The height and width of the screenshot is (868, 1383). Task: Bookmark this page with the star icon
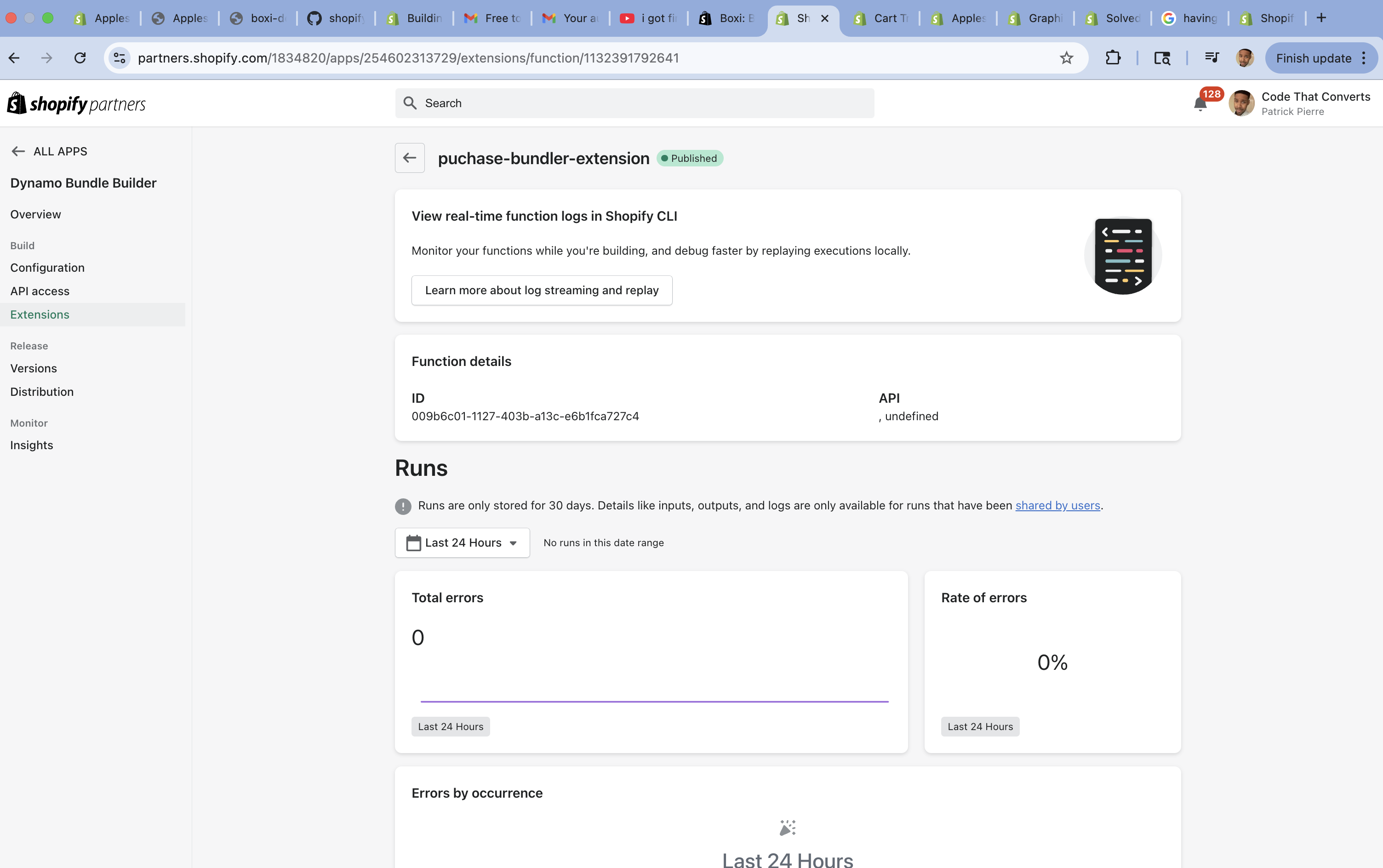[1066, 58]
